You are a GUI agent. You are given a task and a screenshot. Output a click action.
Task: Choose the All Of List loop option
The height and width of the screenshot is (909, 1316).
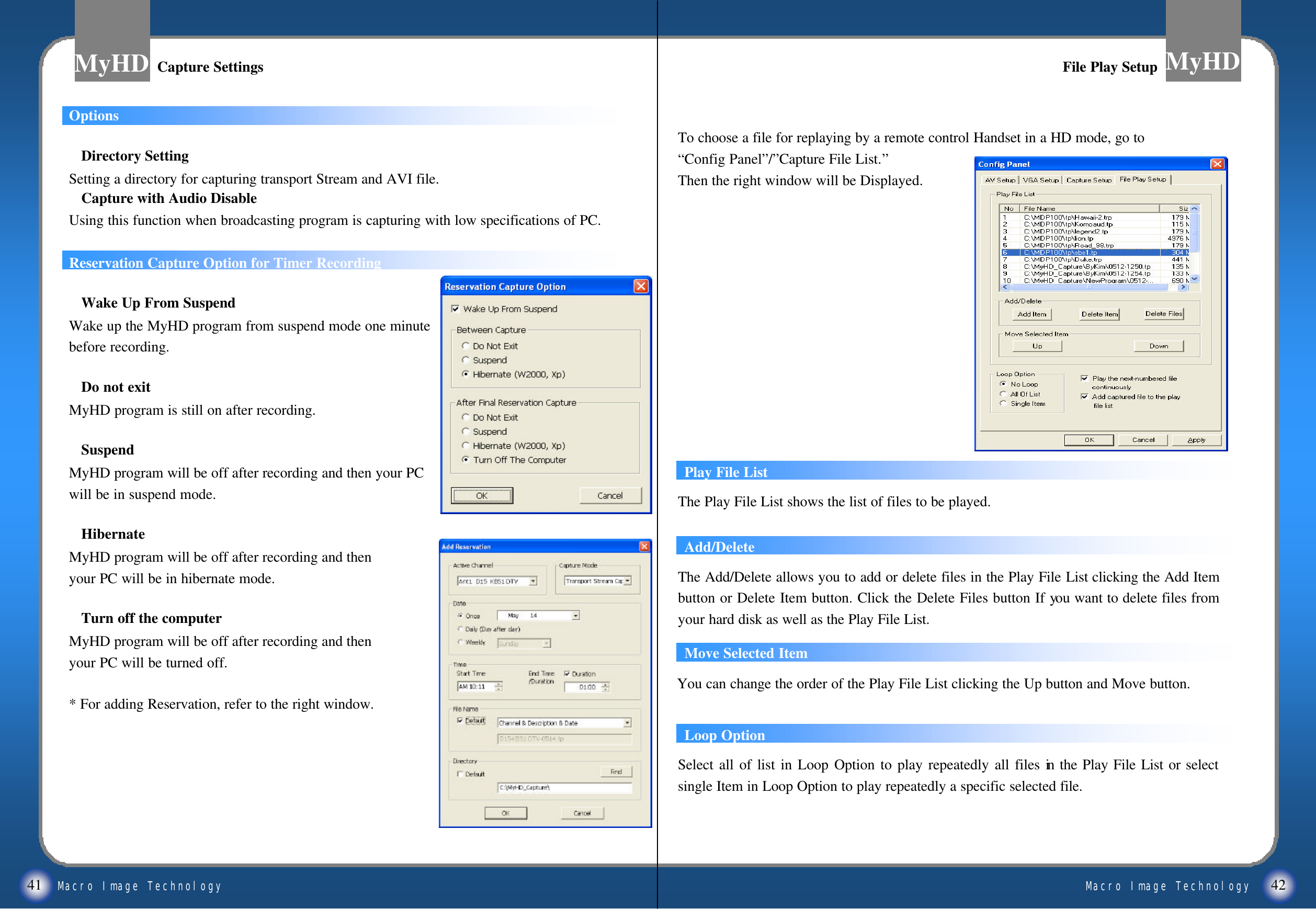pos(1003,393)
